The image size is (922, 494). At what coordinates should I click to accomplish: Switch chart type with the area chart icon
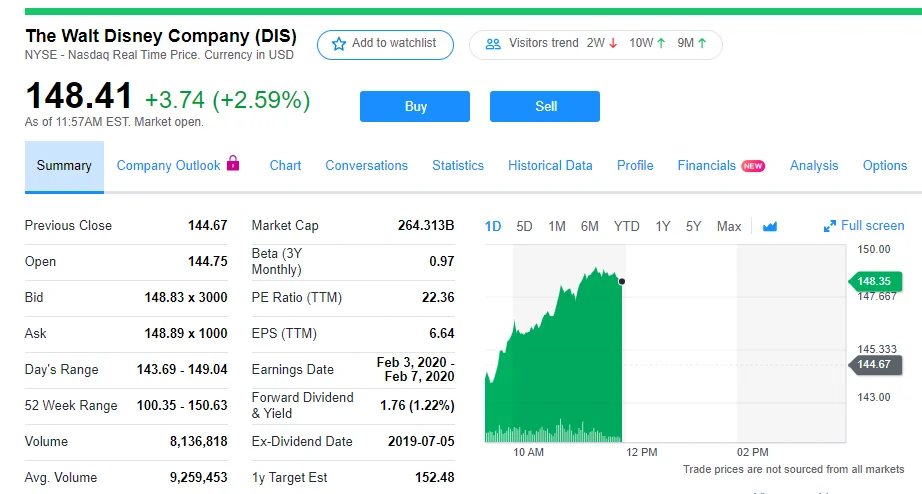point(770,226)
